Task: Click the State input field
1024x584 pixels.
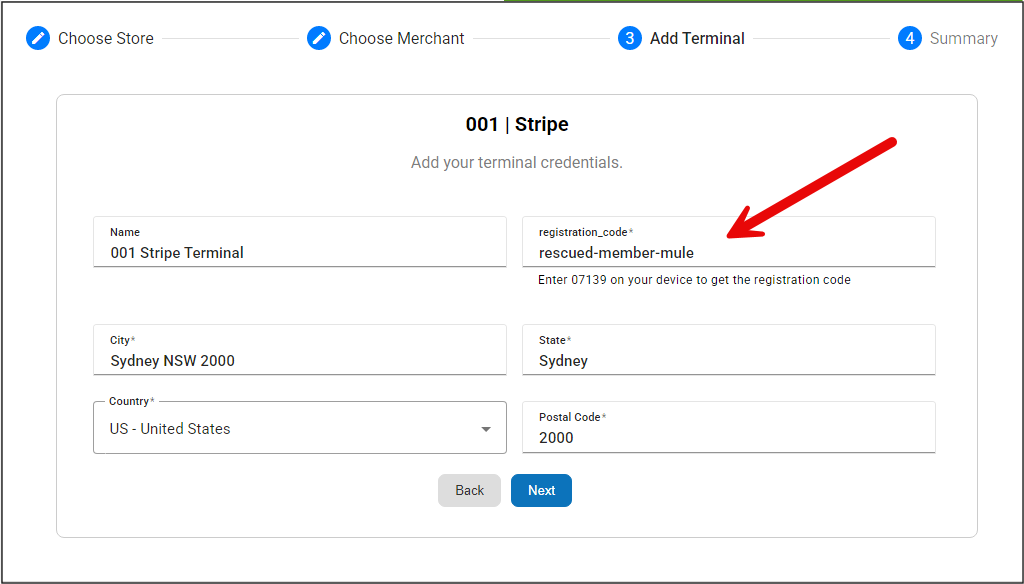Action: click(728, 361)
